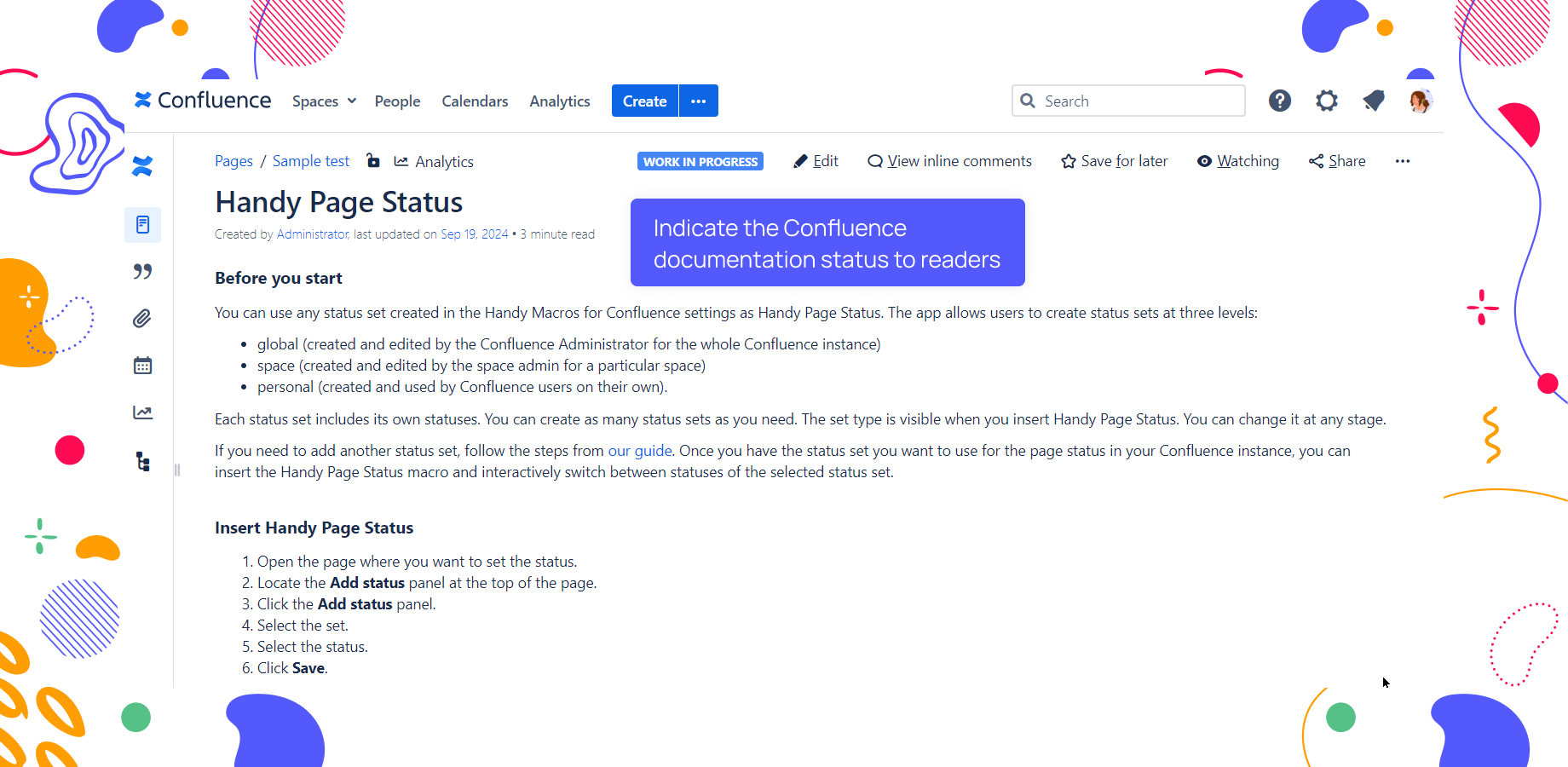
Task: Open the help question mark icon
Action: pos(1279,101)
